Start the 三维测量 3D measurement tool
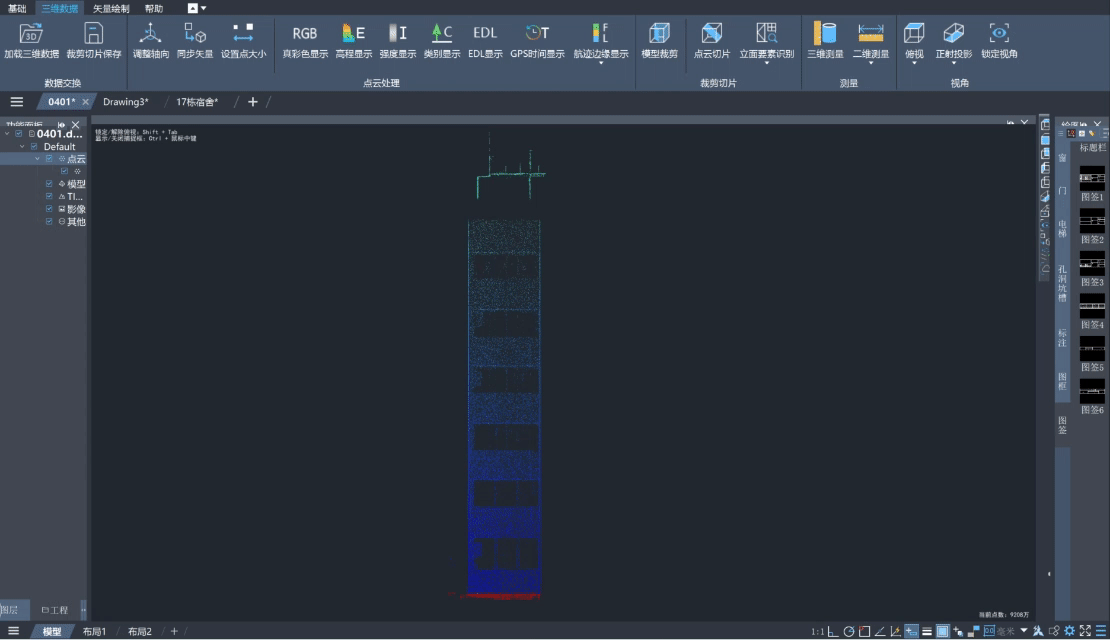1110x640 pixels. [x=825, y=34]
